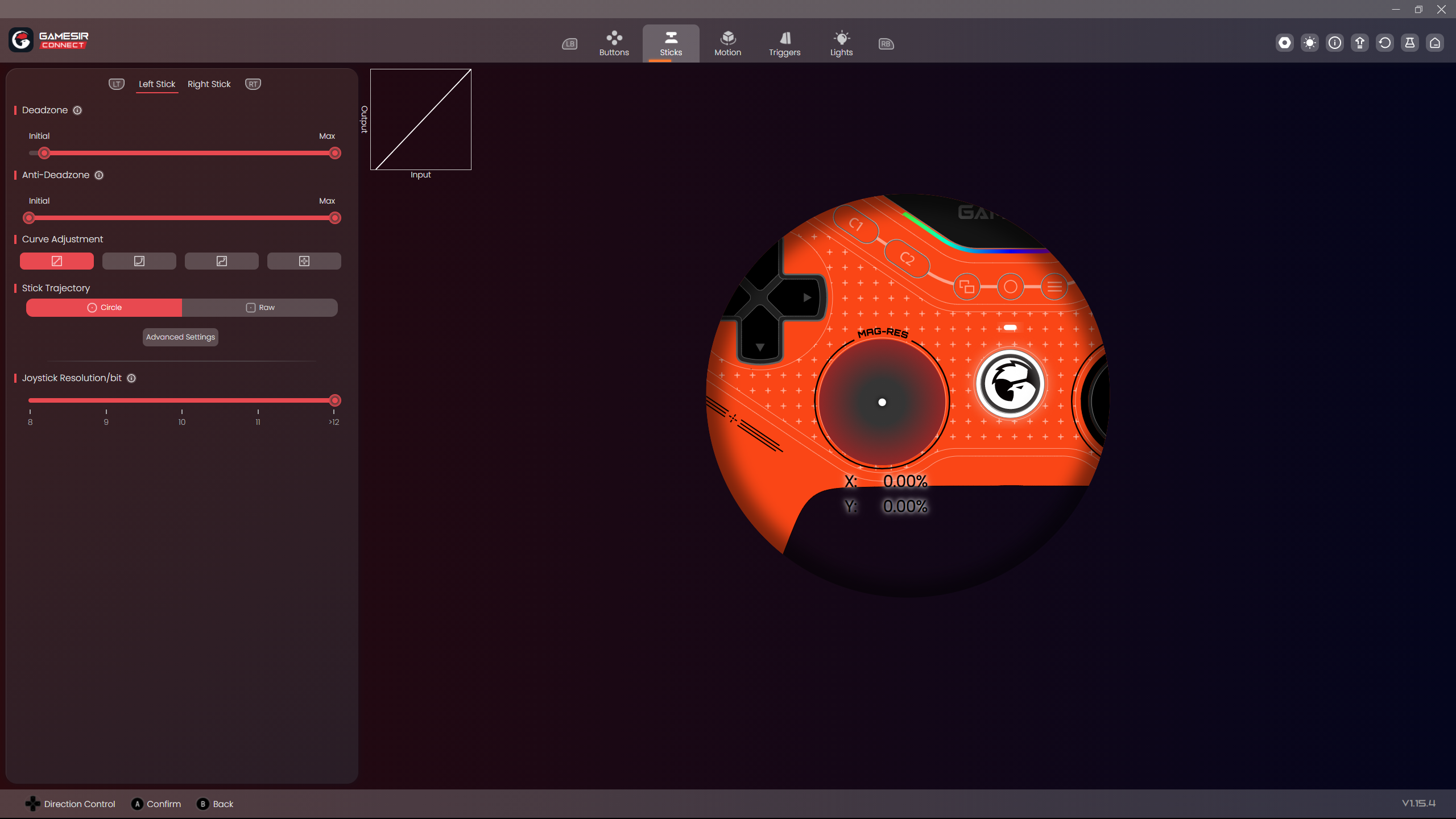Screen dimensions: 1456x819
Task: Click the Anti-Deadzone Max slider handle
Action: click(x=335, y=218)
